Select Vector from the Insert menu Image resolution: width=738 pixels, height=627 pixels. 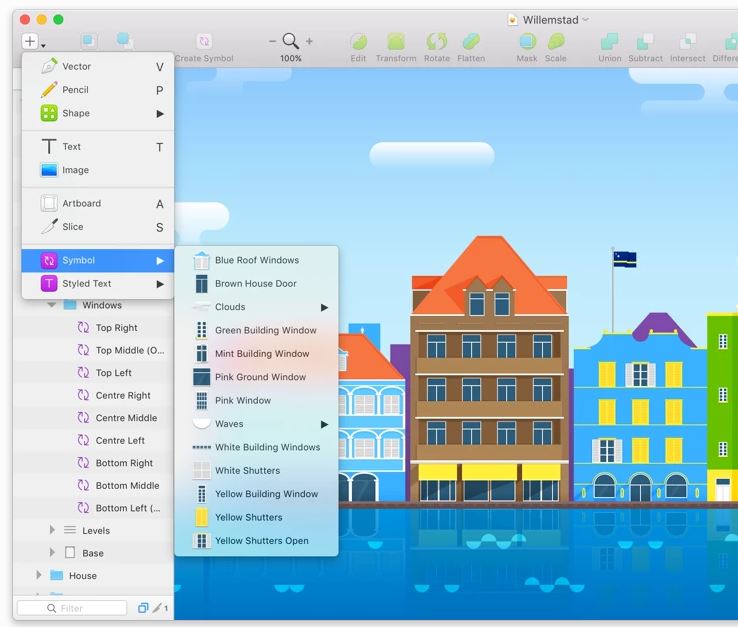[x=98, y=66]
